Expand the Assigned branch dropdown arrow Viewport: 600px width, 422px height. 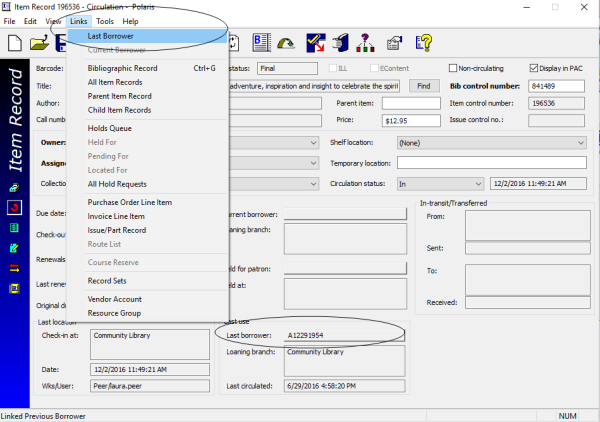click(x=313, y=163)
